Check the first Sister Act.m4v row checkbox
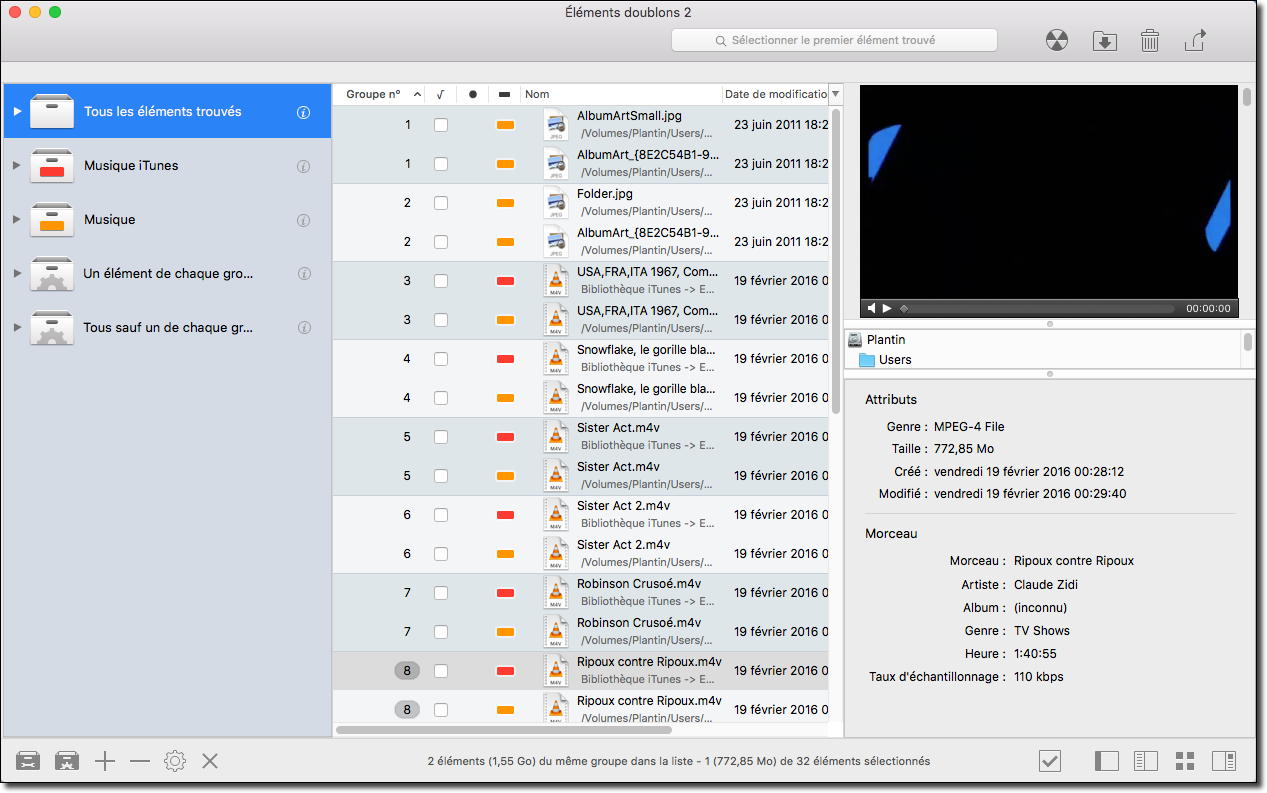Screen dimensions: 1267x793 tap(441, 437)
